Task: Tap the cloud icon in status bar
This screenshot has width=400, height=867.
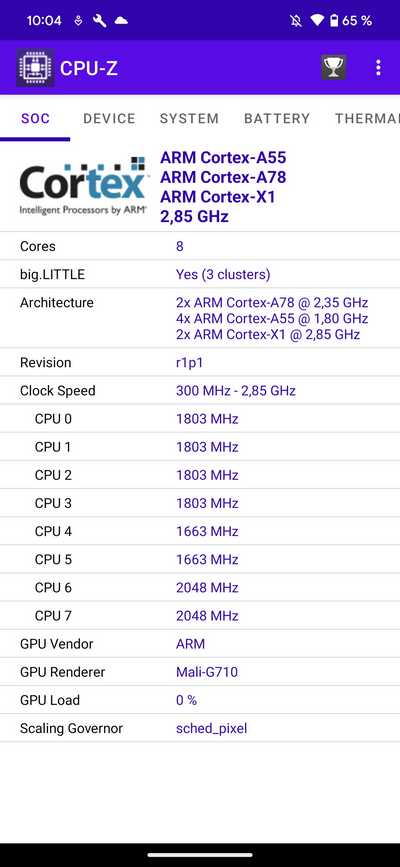Action: click(x=121, y=21)
